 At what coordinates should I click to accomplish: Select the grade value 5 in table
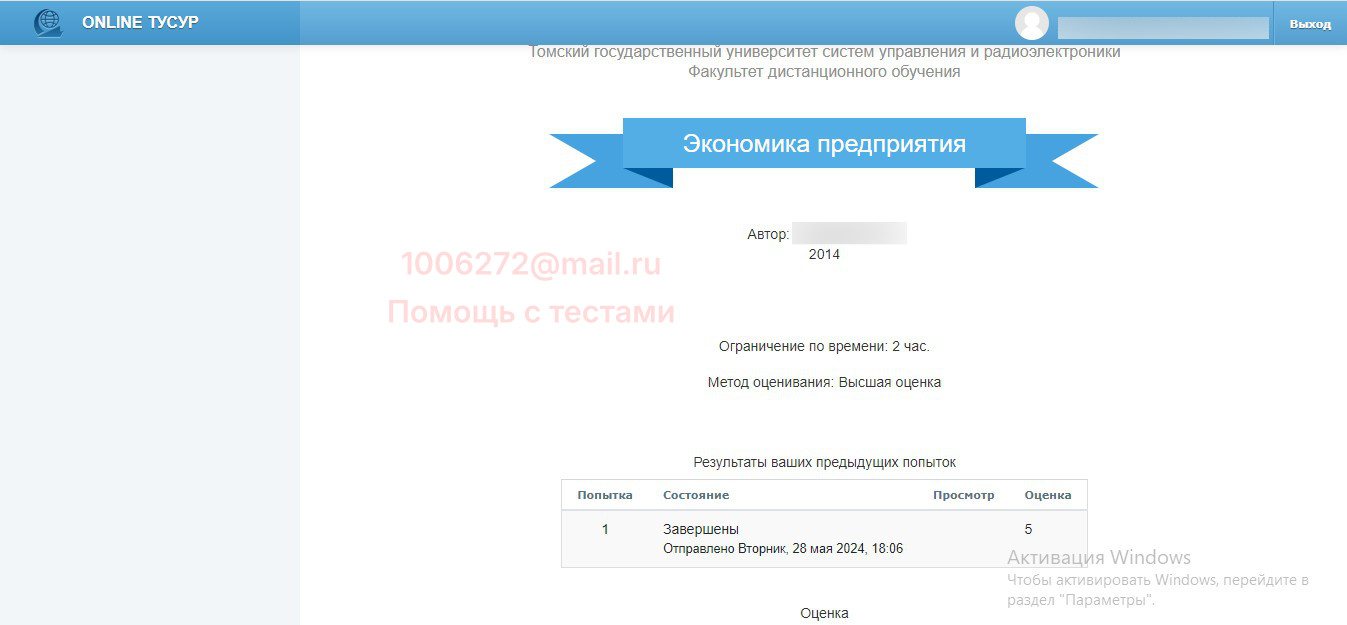pyautogui.click(x=1029, y=529)
